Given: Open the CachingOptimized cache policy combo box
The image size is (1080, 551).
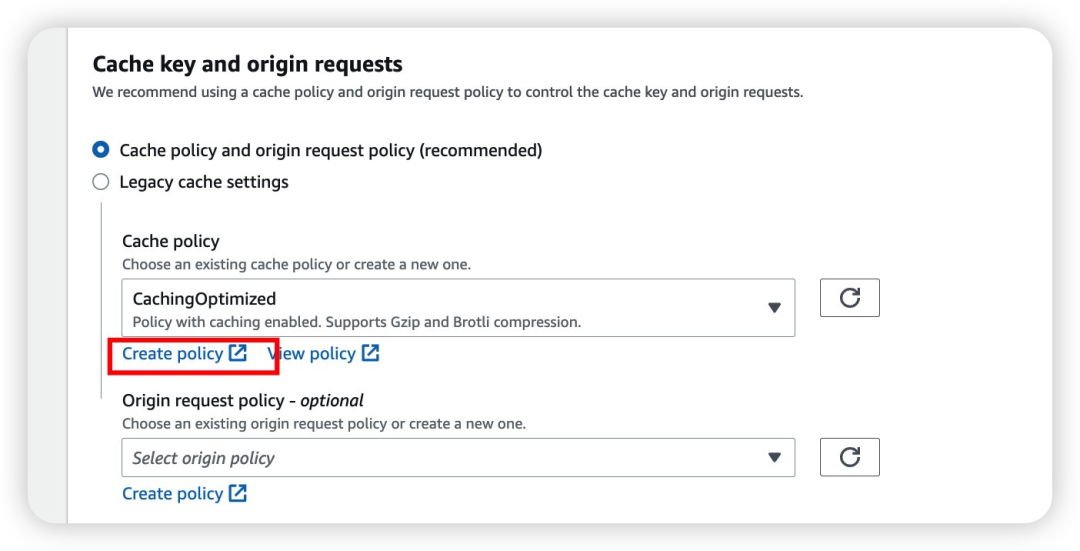Looking at the screenshot, I should click(450, 307).
